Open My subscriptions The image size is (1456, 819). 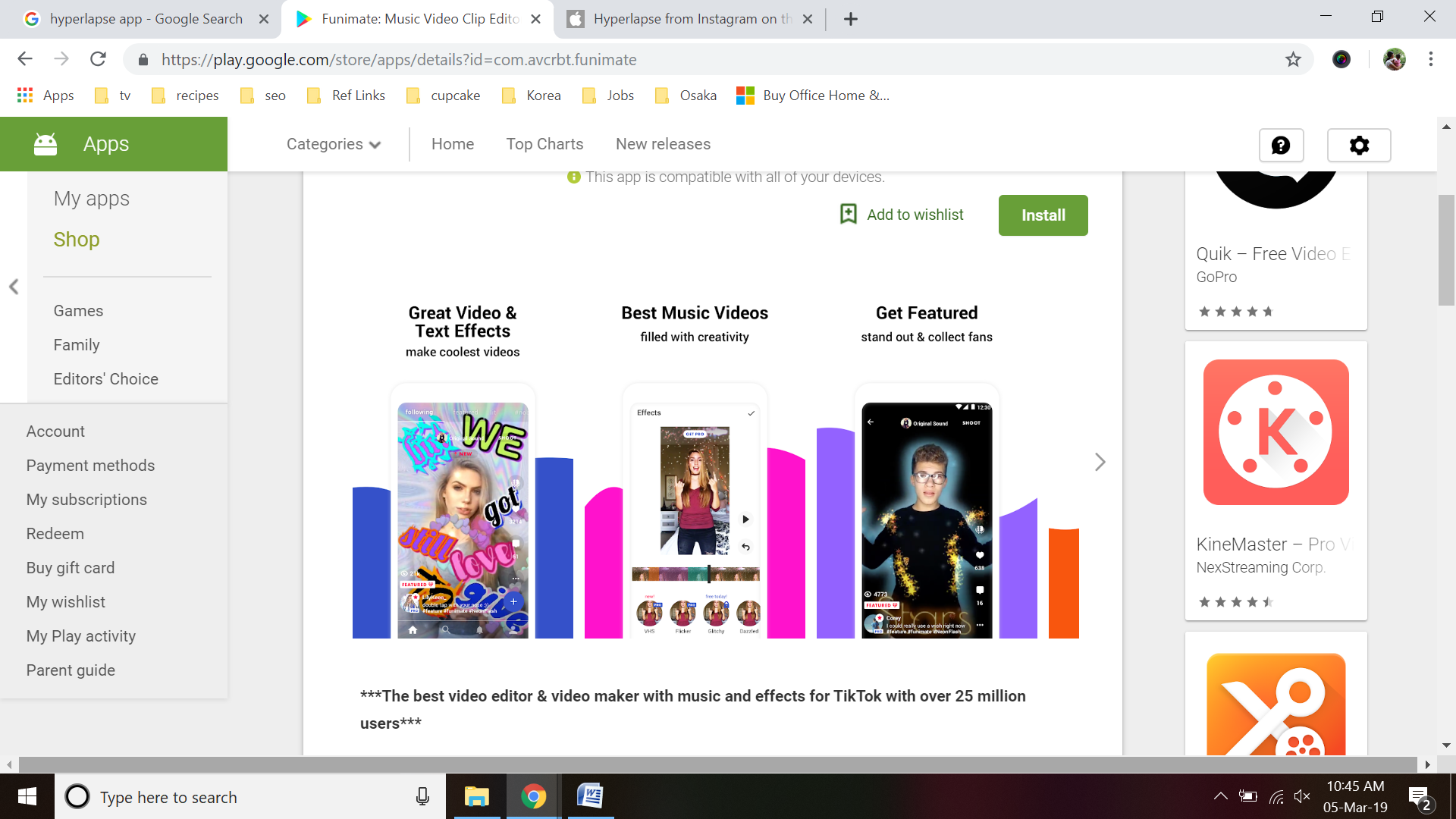pos(86,500)
